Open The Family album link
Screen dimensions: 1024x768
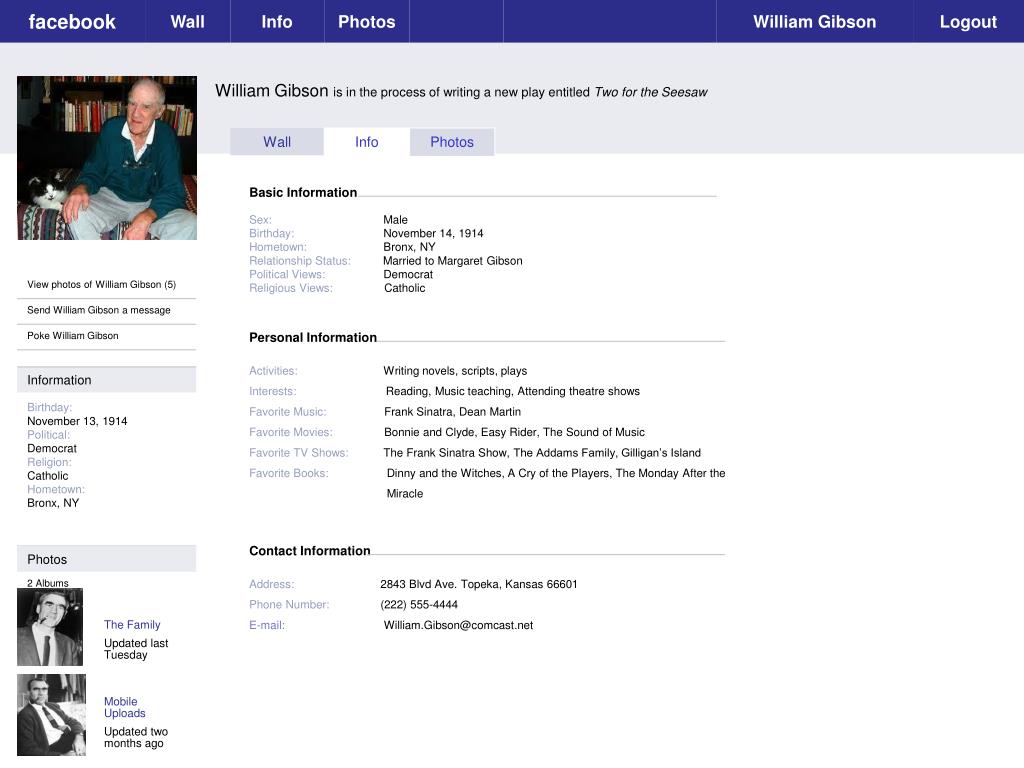(132, 625)
